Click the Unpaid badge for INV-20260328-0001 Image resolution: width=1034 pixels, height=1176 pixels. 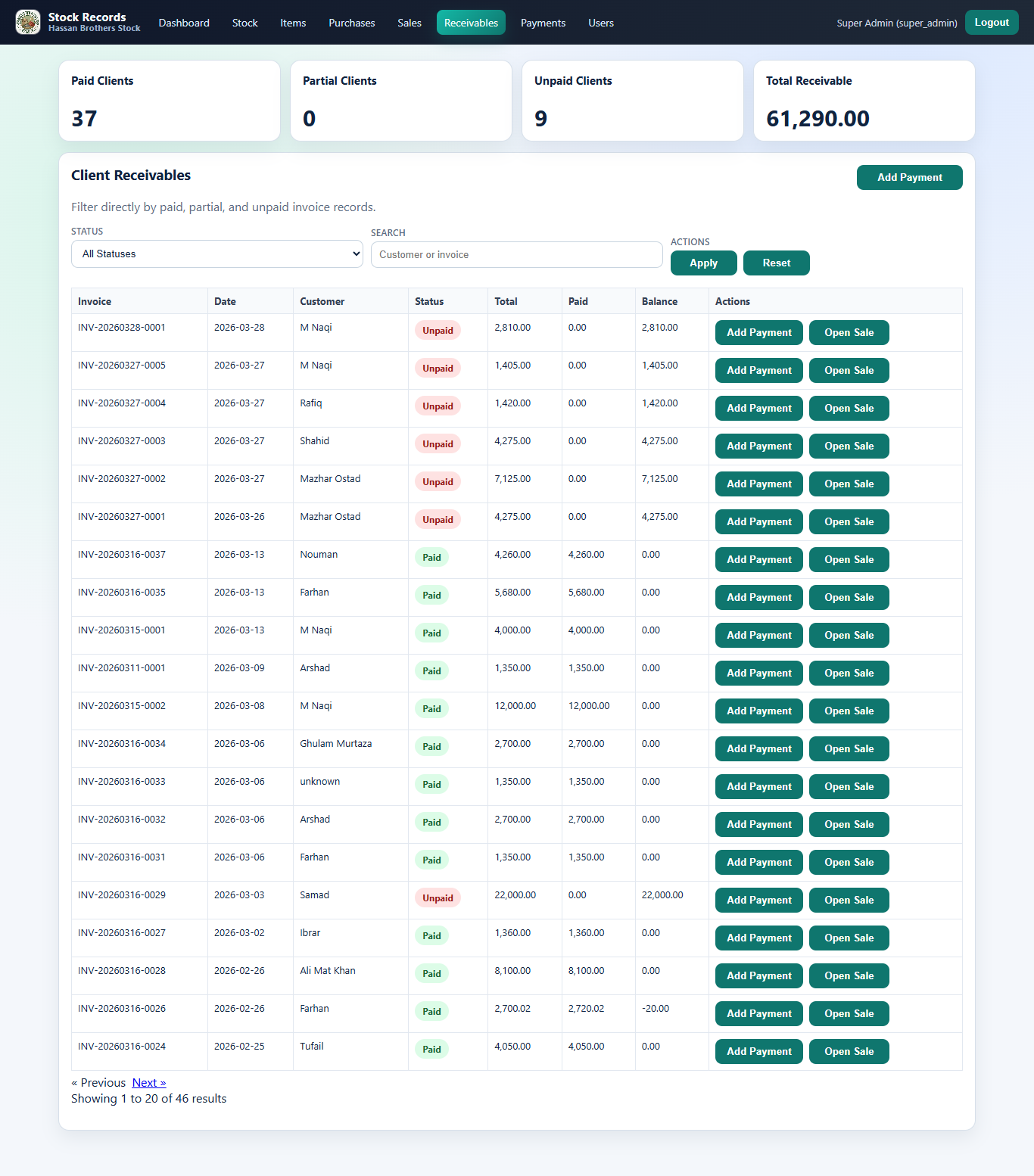(438, 331)
